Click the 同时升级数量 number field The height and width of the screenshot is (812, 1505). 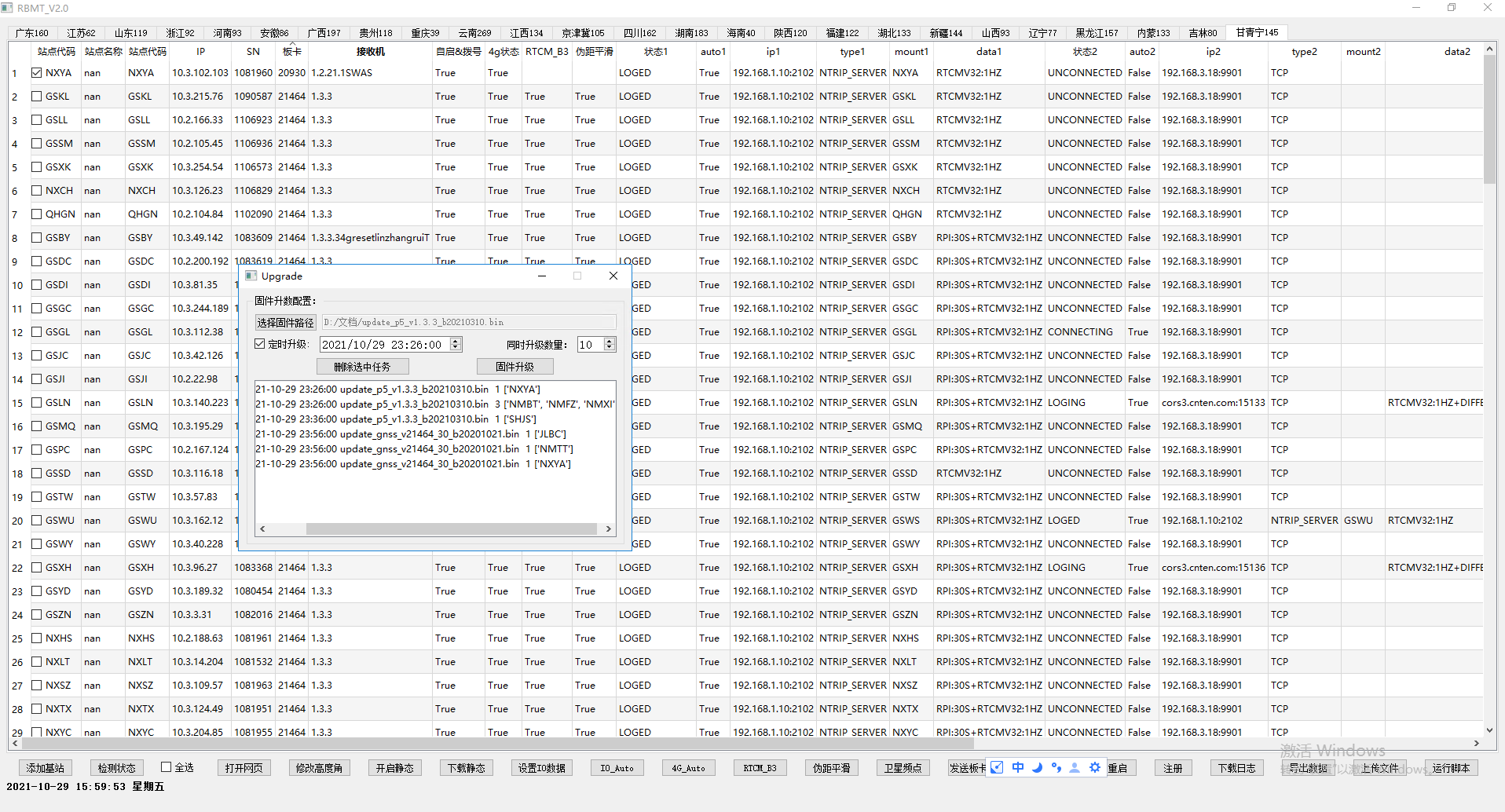tap(591, 344)
